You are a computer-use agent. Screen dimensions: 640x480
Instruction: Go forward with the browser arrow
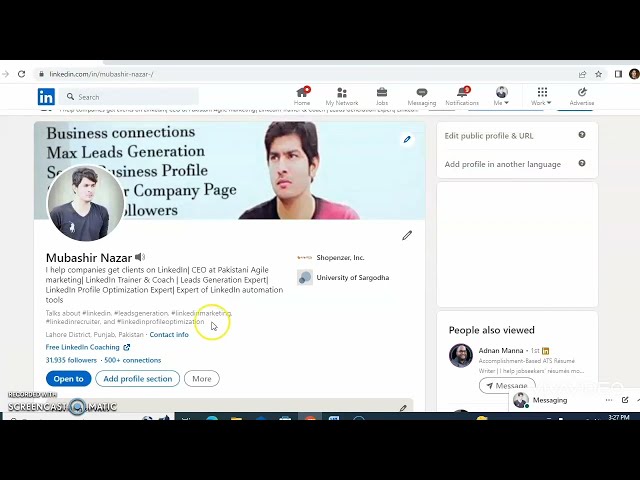[x=5, y=74]
